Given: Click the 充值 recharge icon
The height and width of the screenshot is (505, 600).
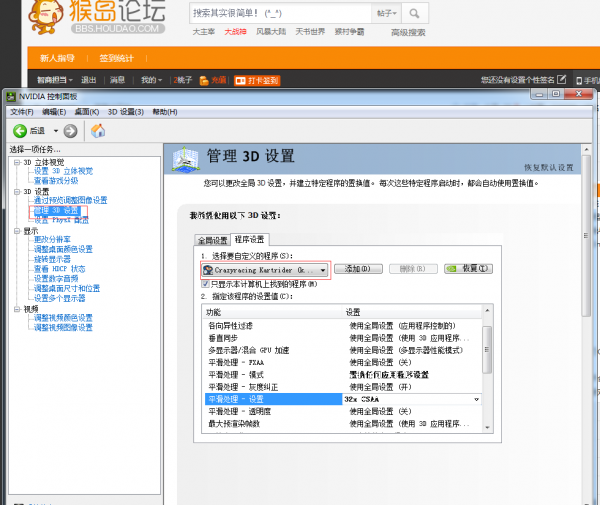Looking at the screenshot, I should point(204,80).
